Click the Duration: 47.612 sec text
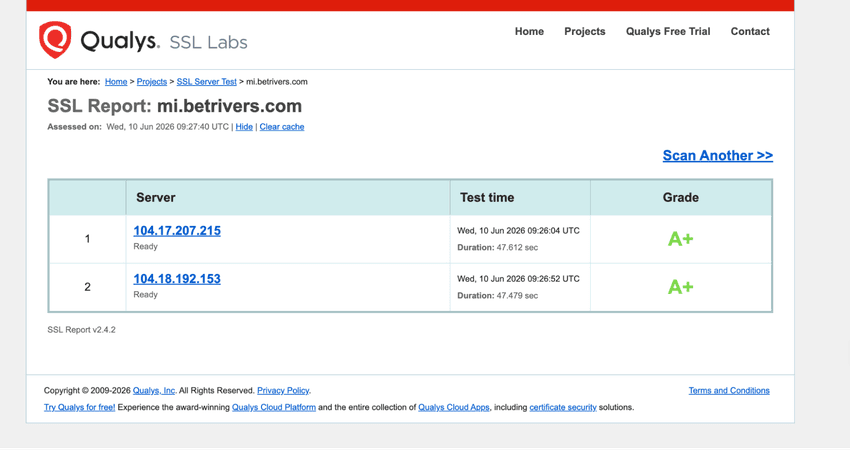 click(498, 248)
